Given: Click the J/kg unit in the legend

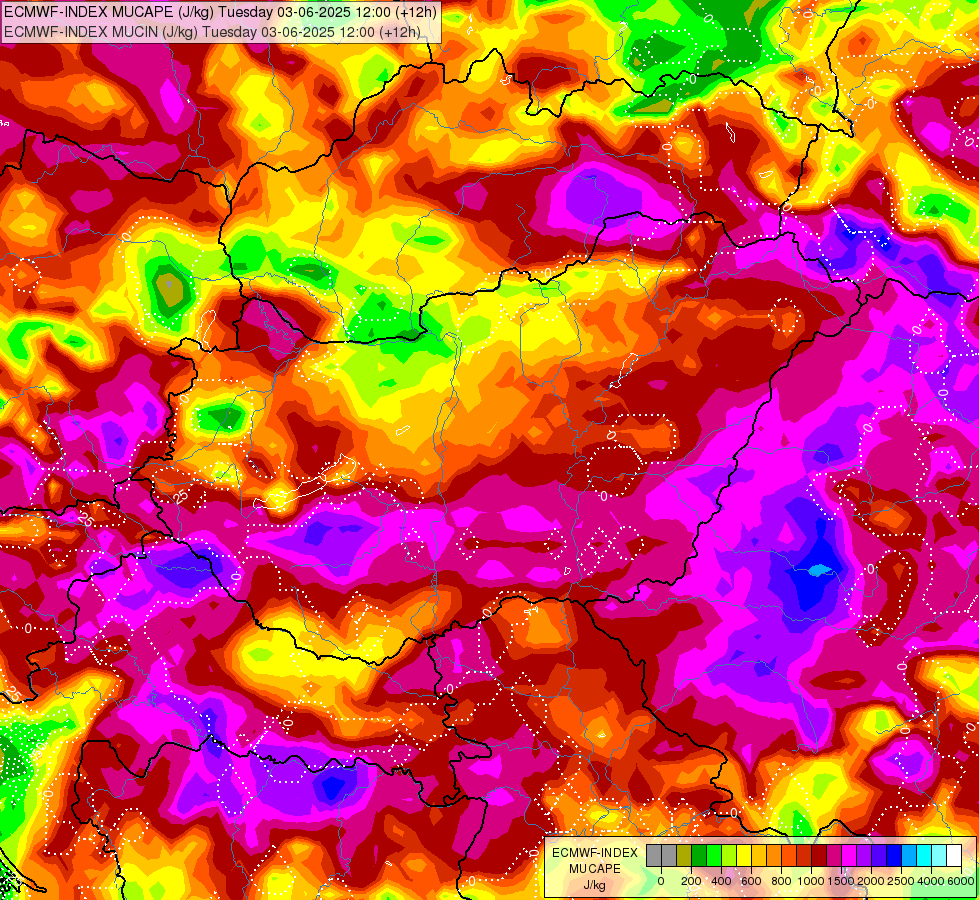Looking at the screenshot, I should [594, 885].
